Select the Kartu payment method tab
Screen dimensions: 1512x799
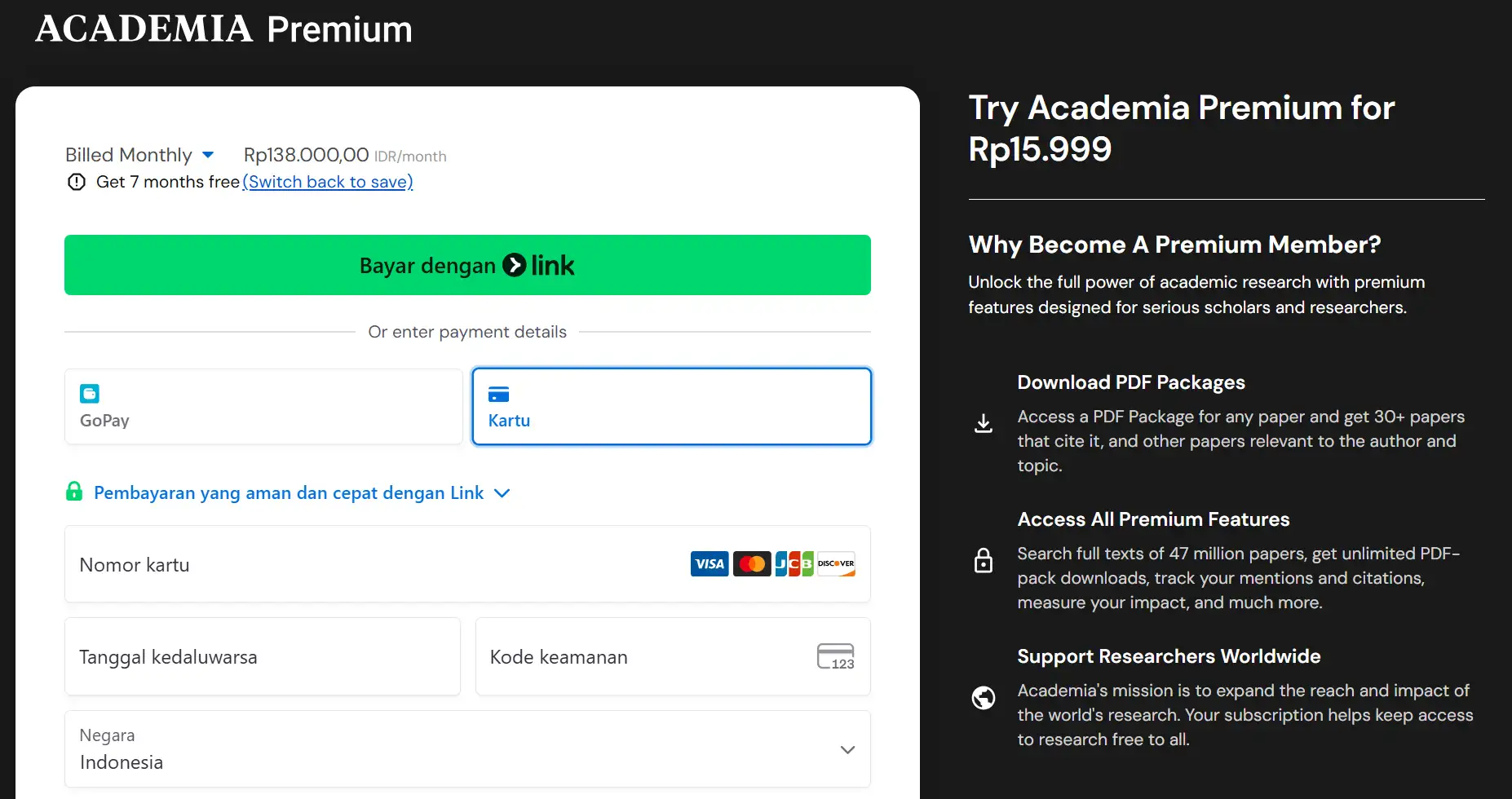pos(671,407)
